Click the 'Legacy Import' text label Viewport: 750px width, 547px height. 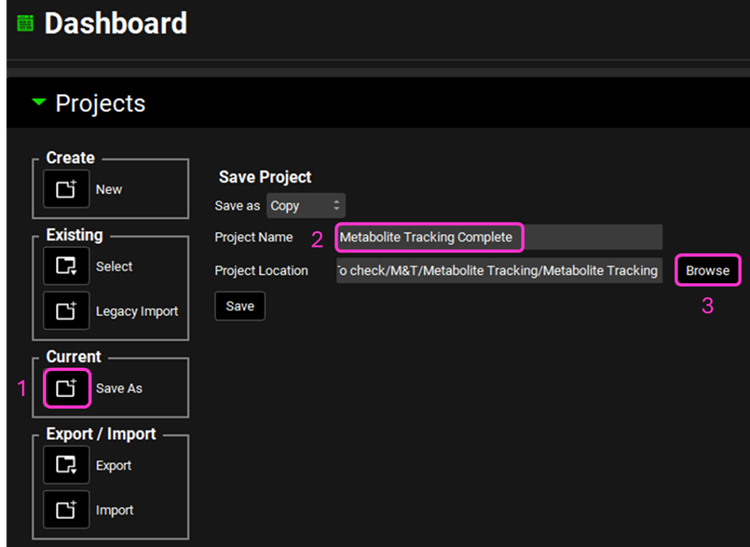(x=137, y=311)
